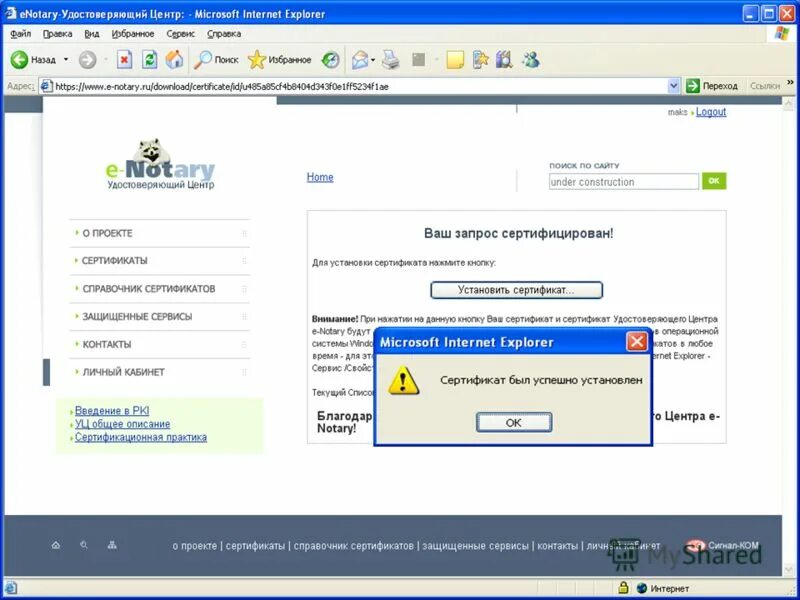Click the yellow Discuss note icon

(x=455, y=60)
